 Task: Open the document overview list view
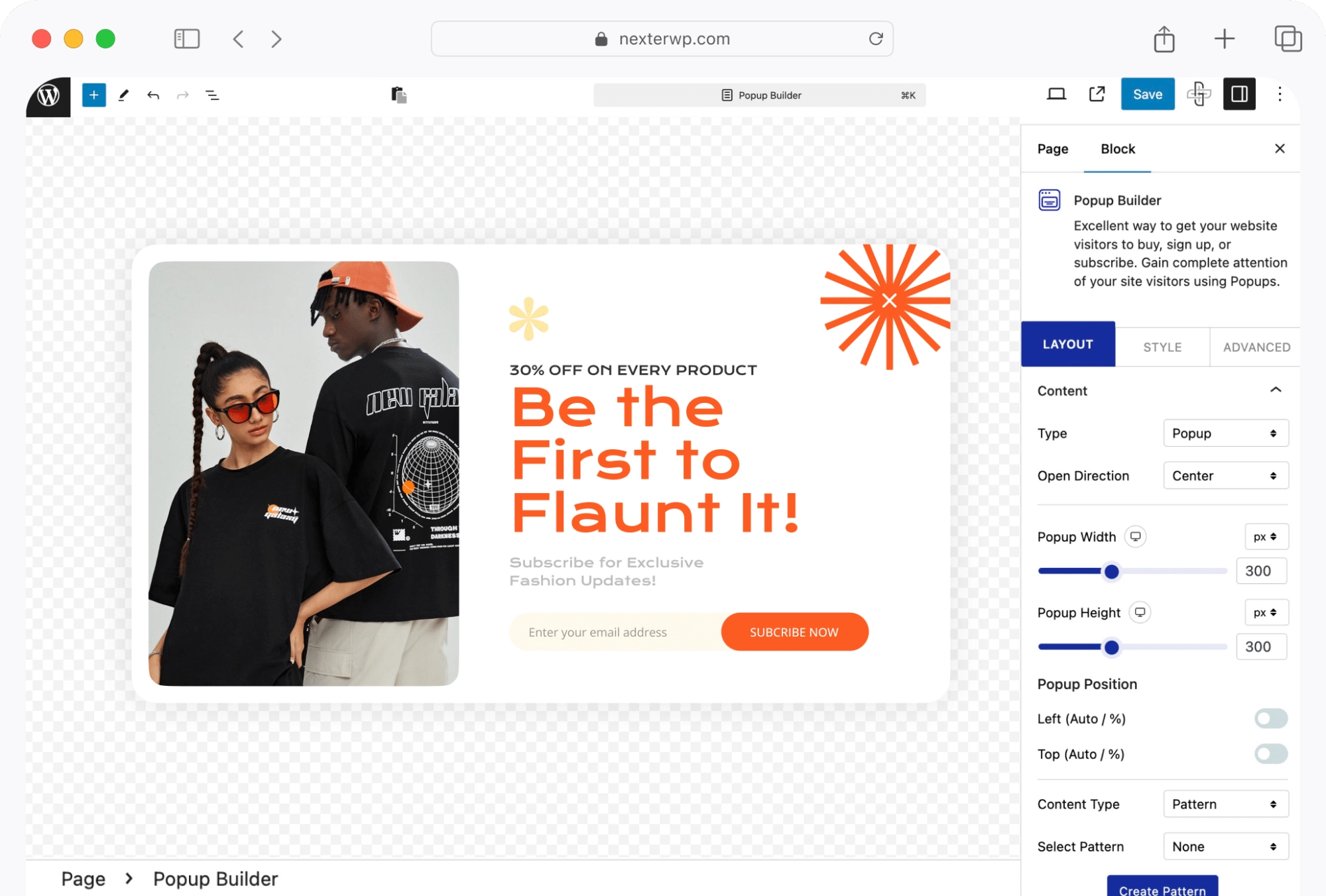[212, 95]
